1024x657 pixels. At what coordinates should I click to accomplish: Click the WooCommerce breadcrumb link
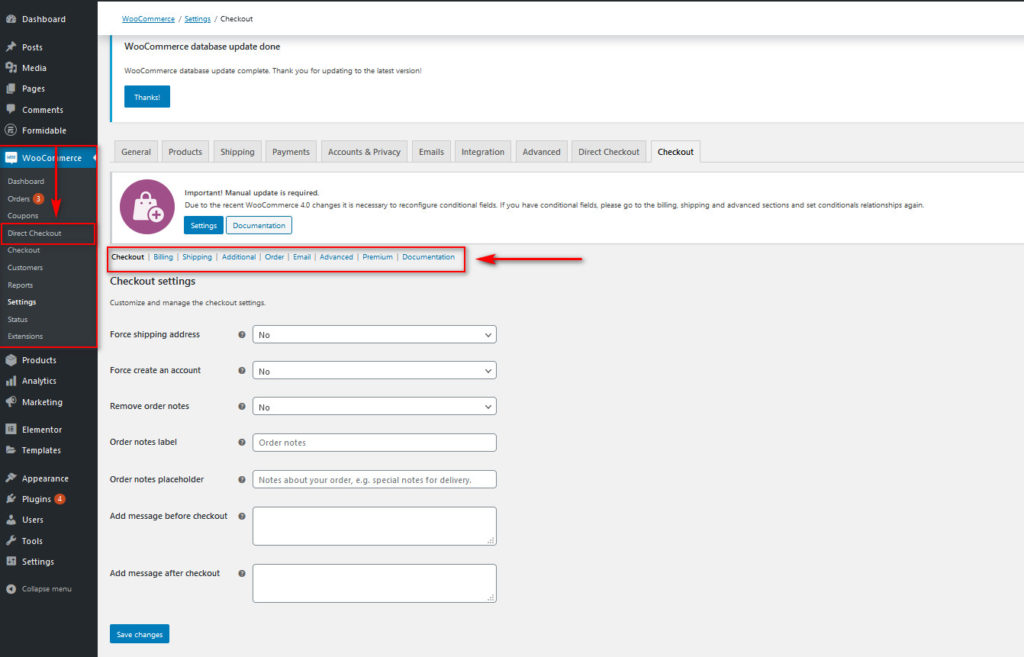click(148, 19)
